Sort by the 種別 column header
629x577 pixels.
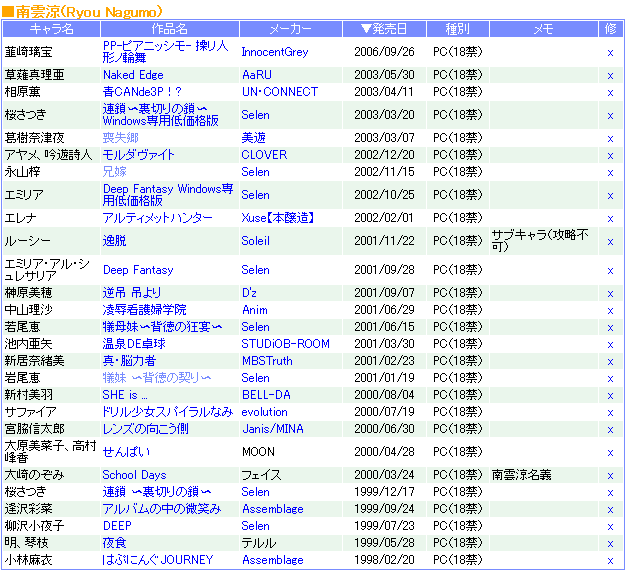point(457,29)
